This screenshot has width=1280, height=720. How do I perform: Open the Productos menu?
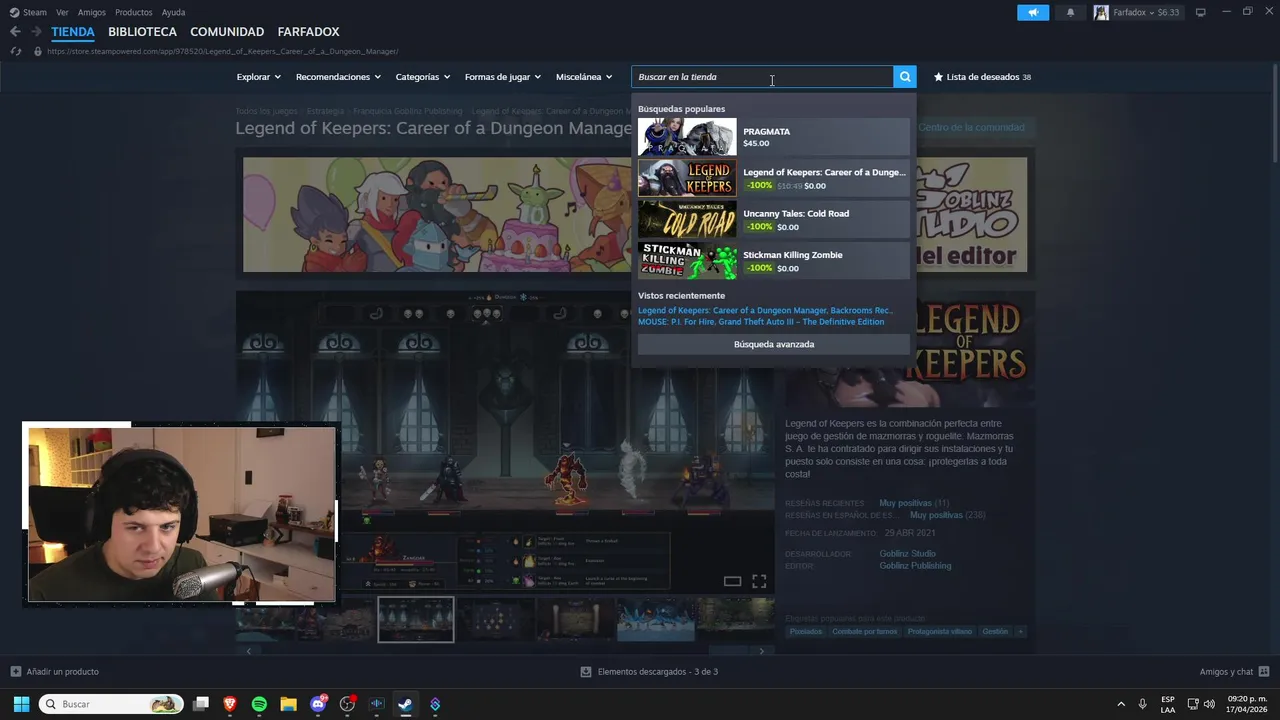[133, 12]
